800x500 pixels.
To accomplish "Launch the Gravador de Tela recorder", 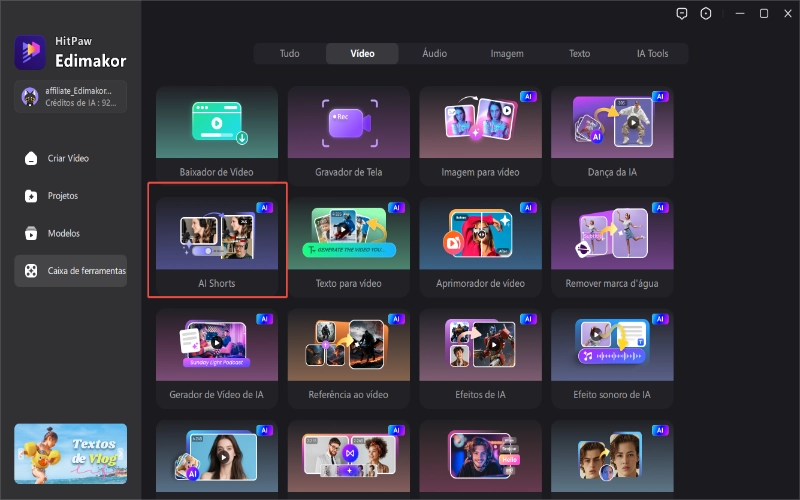I will 349,136.
